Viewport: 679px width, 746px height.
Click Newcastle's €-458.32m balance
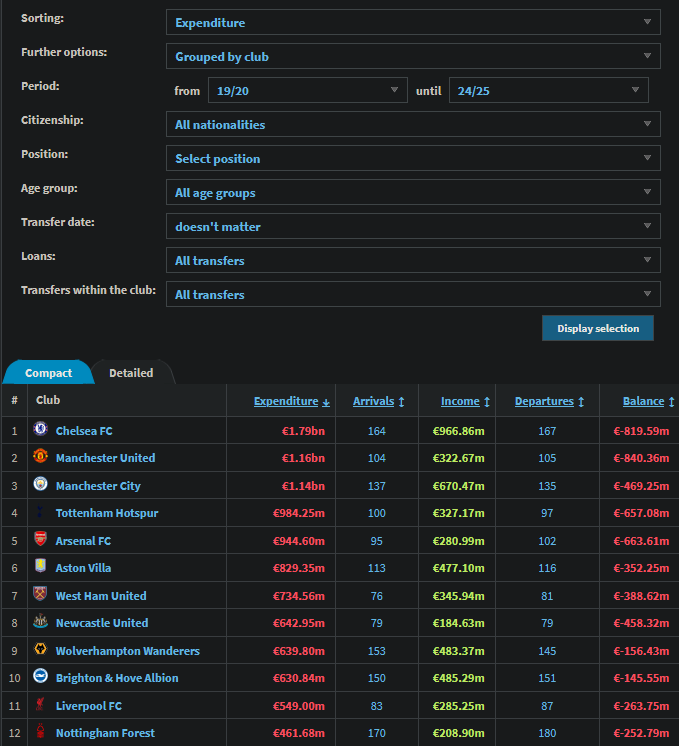tap(641, 623)
